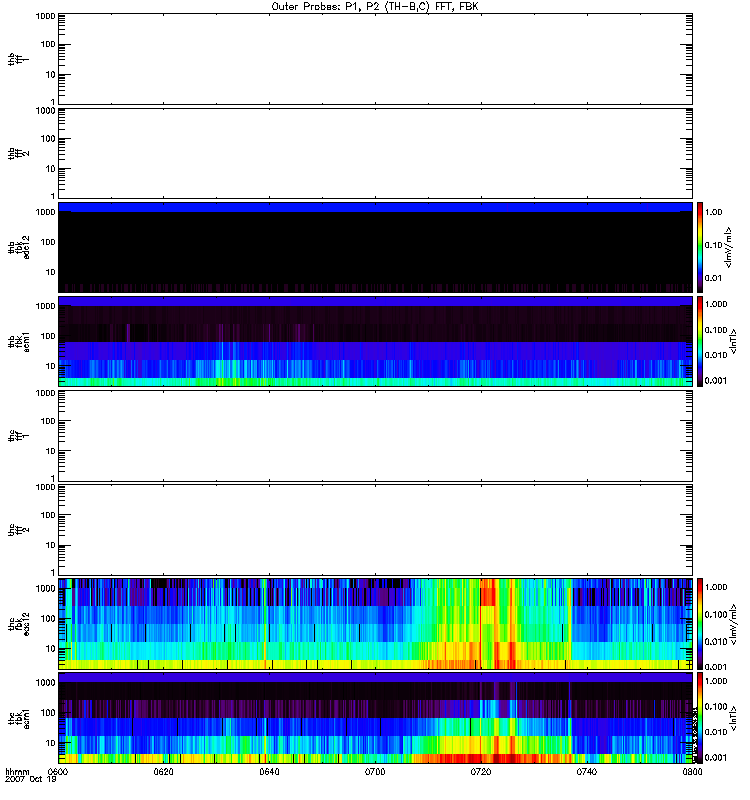This screenshot has width=750, height=800.
Task: Click the plot title 'Outer Probes: P1, P2'
Action: [x=375, y=6]
